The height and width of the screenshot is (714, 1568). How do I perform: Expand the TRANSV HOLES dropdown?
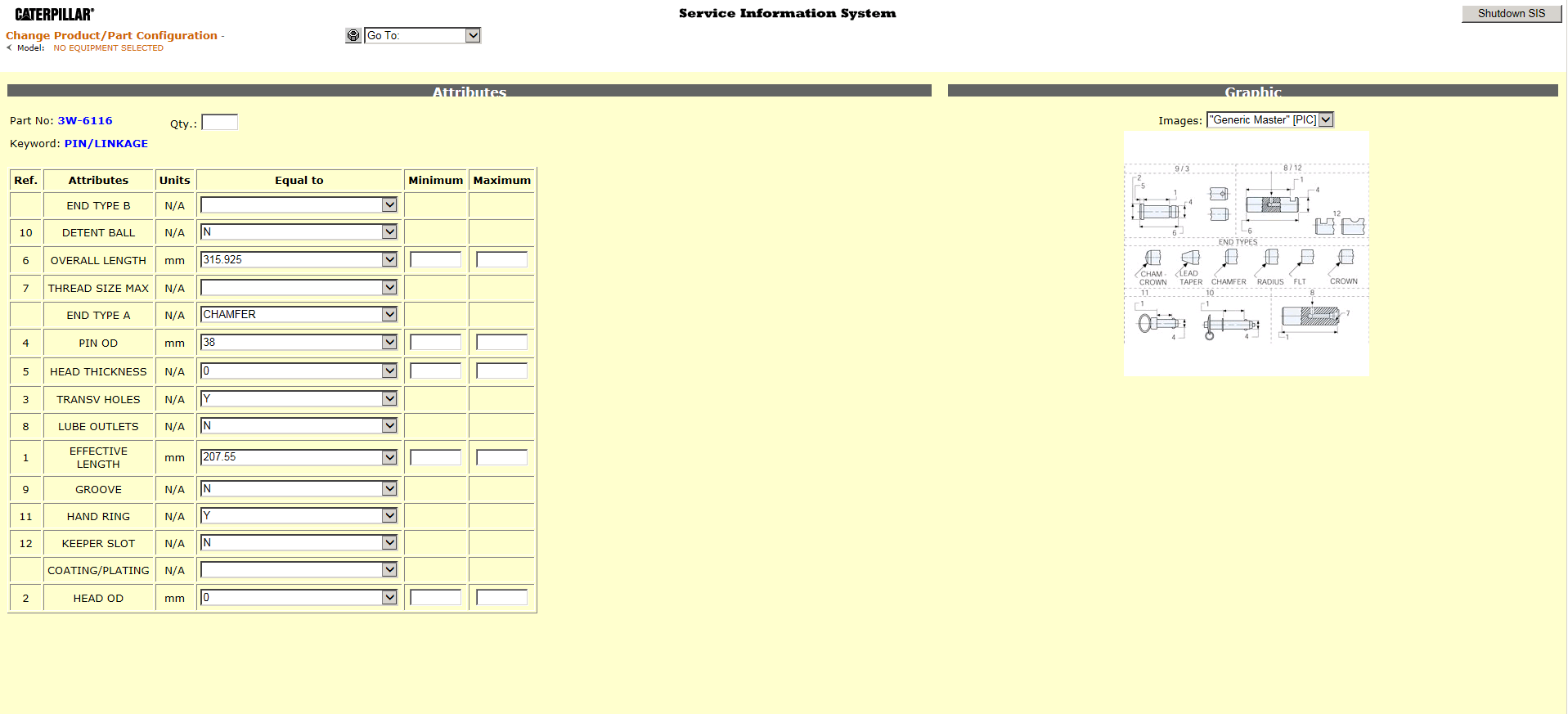click(x=299, y=398)
